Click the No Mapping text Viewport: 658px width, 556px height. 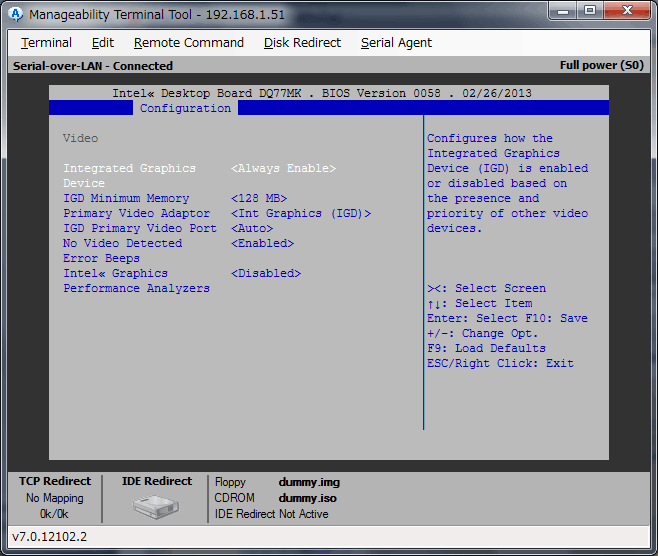click(x=55, y=498)
